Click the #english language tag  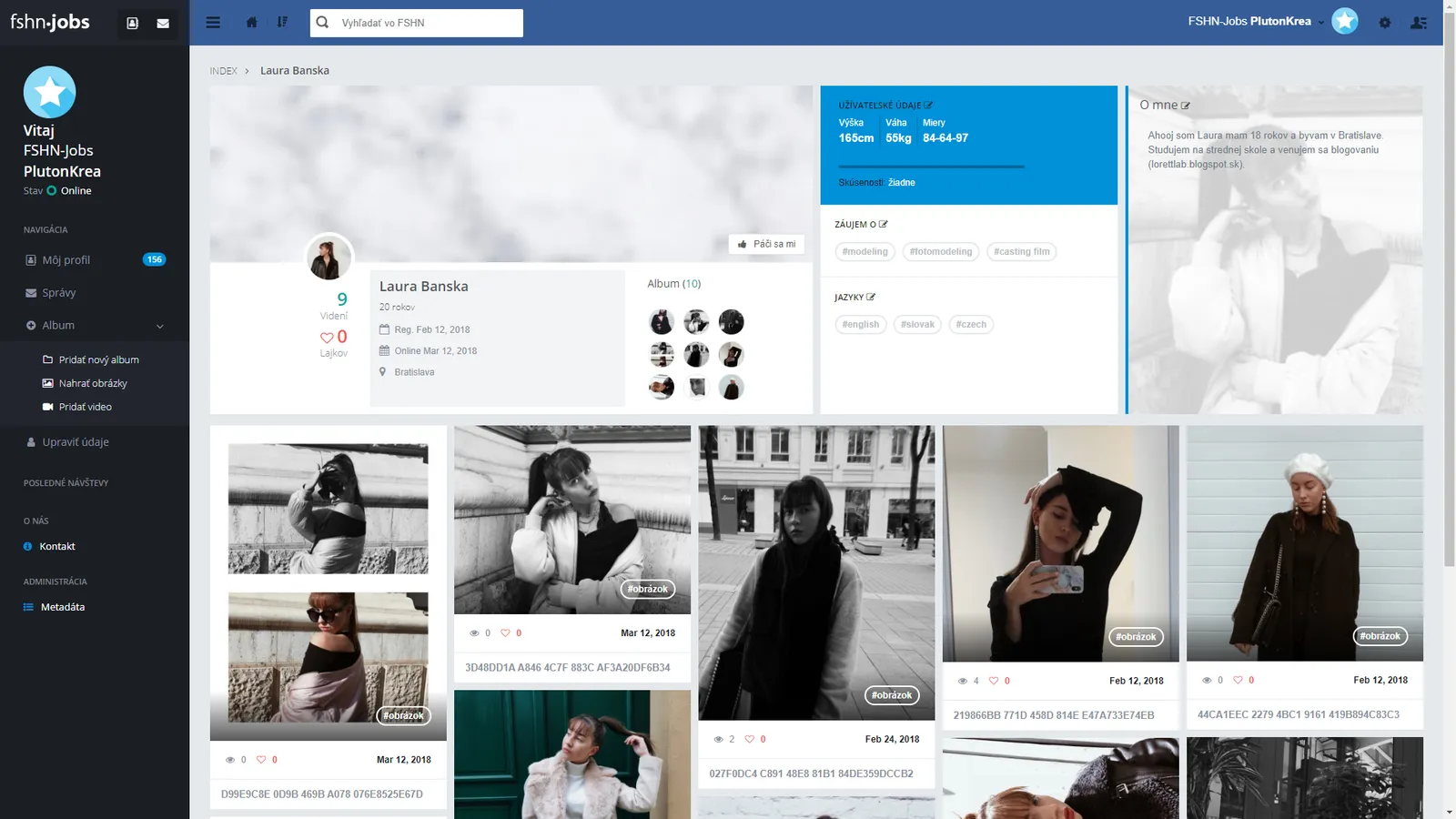[861, 325]
